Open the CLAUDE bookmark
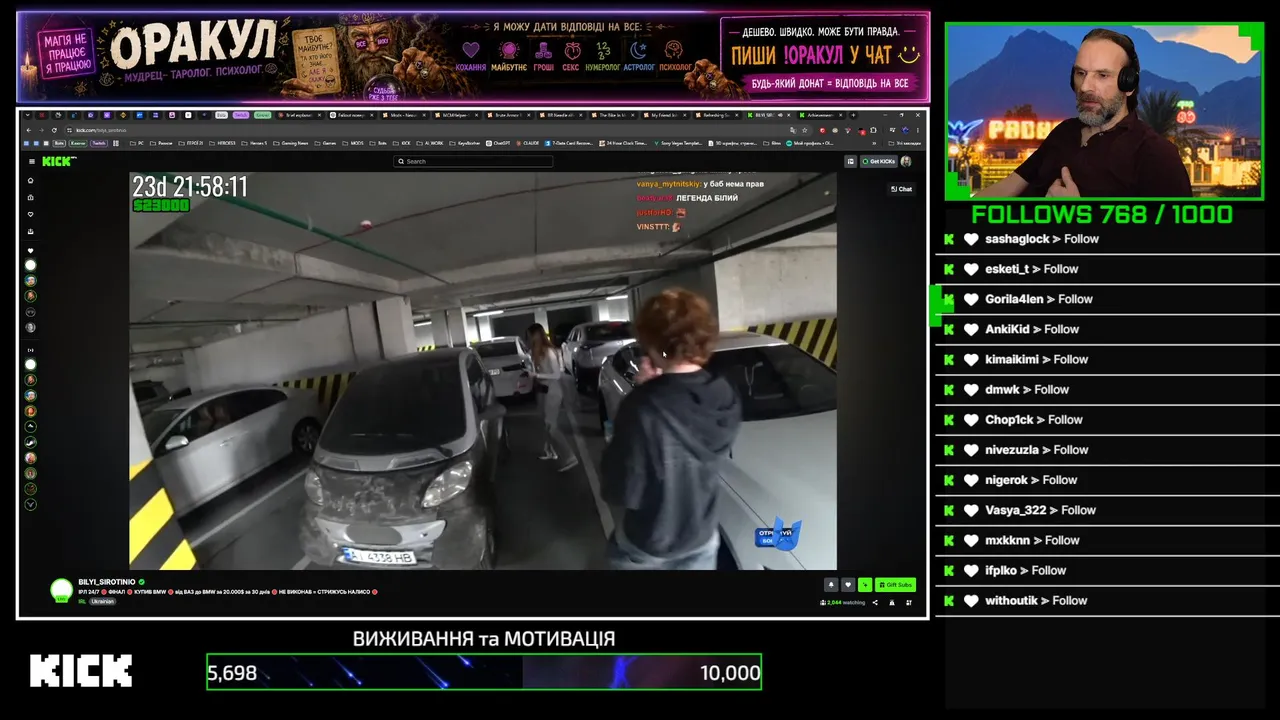The height and width of the screenshot is (720, 1280). pos(528,143)
